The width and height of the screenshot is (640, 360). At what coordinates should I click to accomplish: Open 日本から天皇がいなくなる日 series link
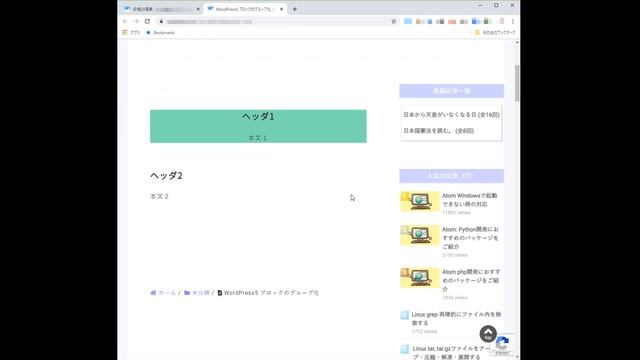click(451, 115)
